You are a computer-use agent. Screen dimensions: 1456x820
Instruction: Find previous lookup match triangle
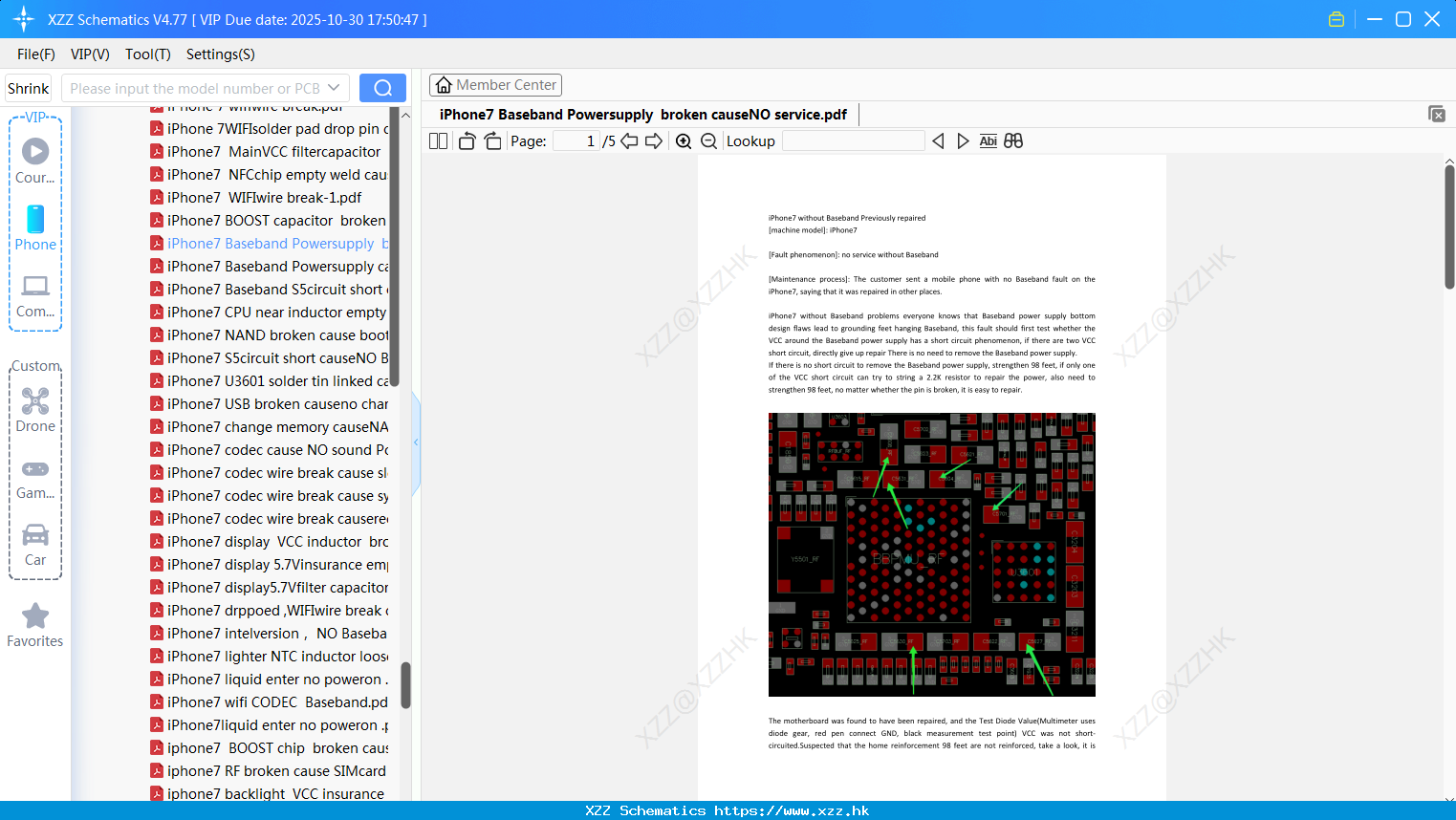[x=938, y=141]
